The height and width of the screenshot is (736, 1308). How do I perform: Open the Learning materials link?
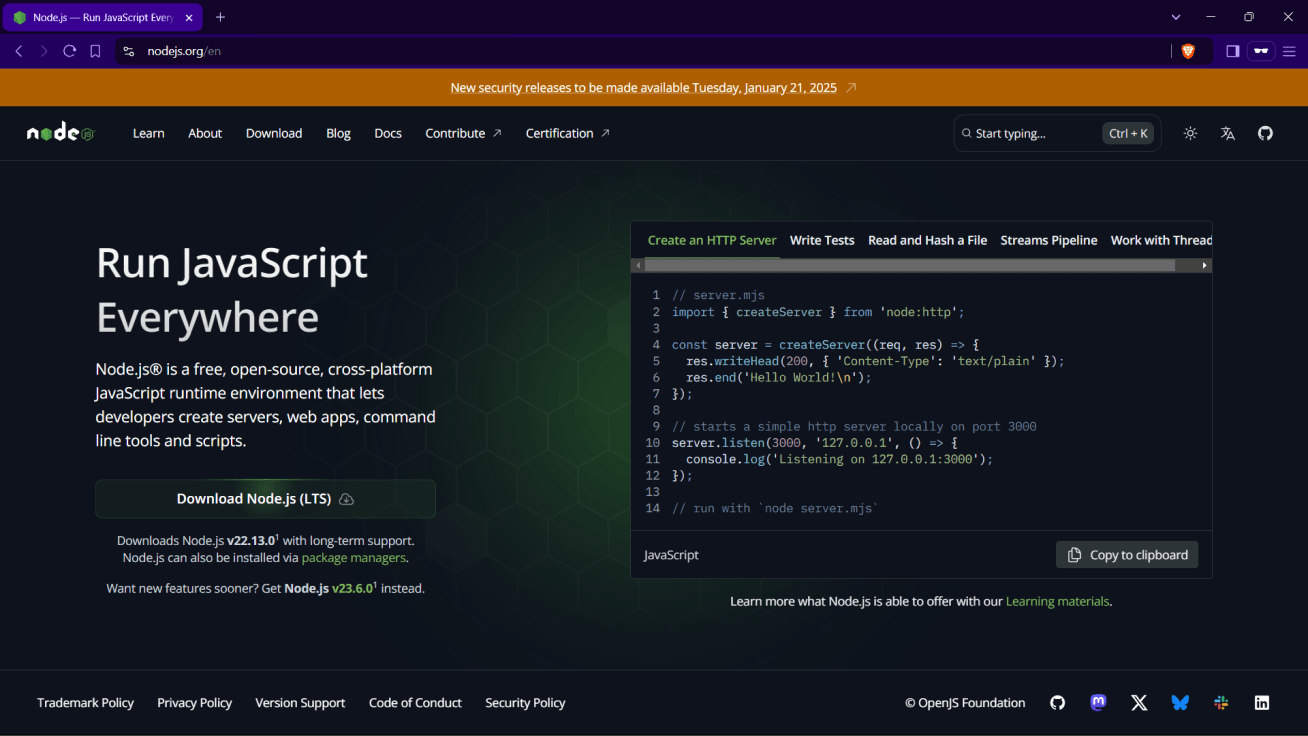[1058, 602]
